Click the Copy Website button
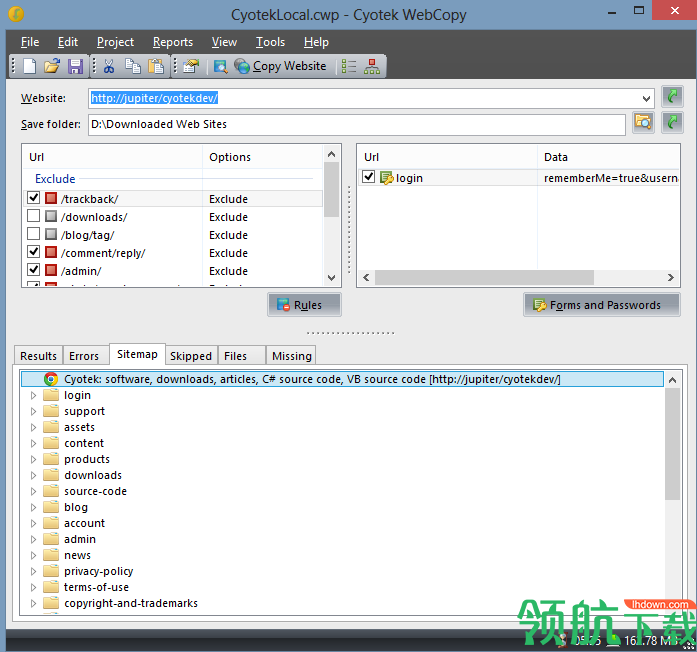Image resolution: width=697 pixels, height=652 pixels. click(x=281, y=66)
